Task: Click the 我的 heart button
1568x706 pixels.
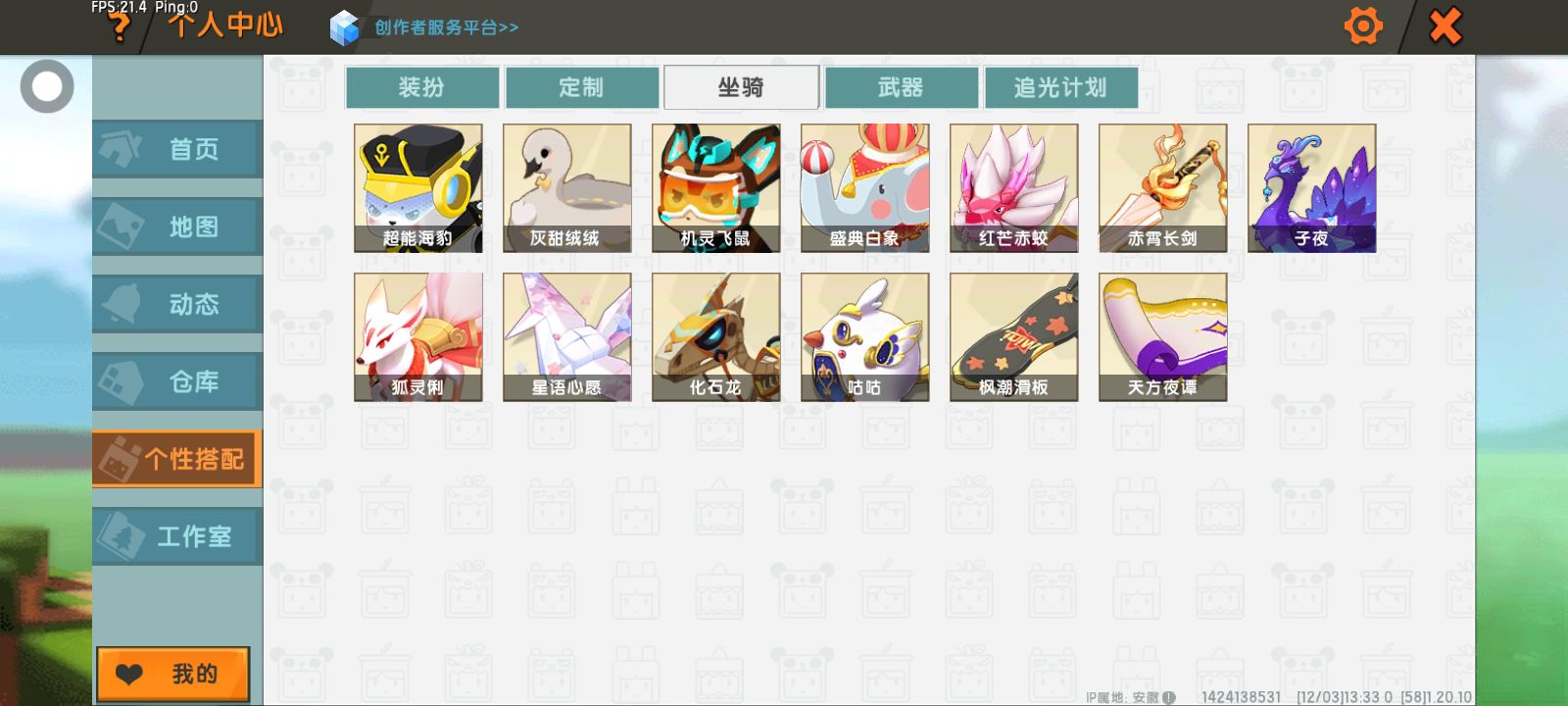Action: click(x=173, y=674)
